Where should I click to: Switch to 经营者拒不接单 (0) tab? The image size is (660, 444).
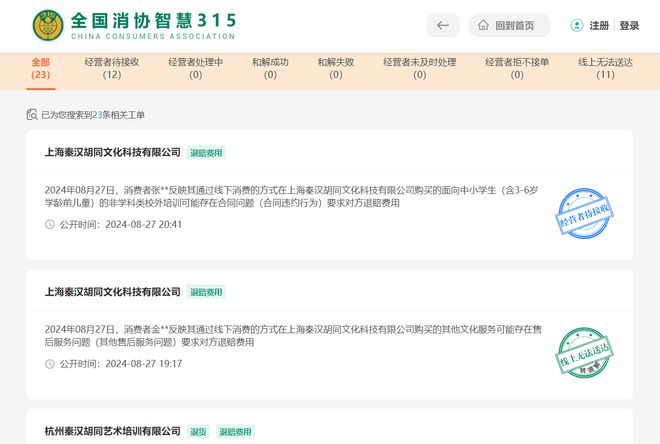[517, 69]
